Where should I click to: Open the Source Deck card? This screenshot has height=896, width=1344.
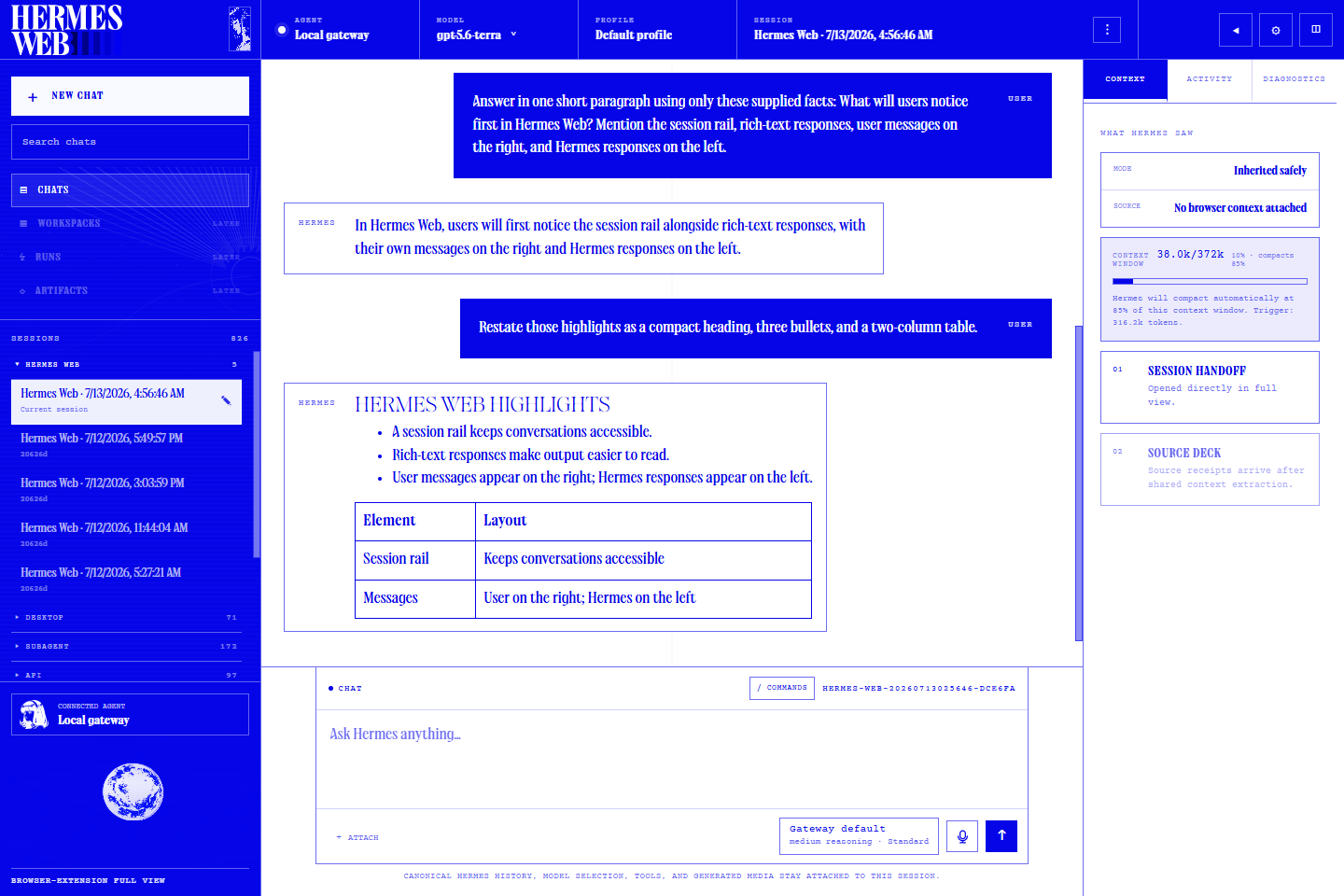(1210, 469)
